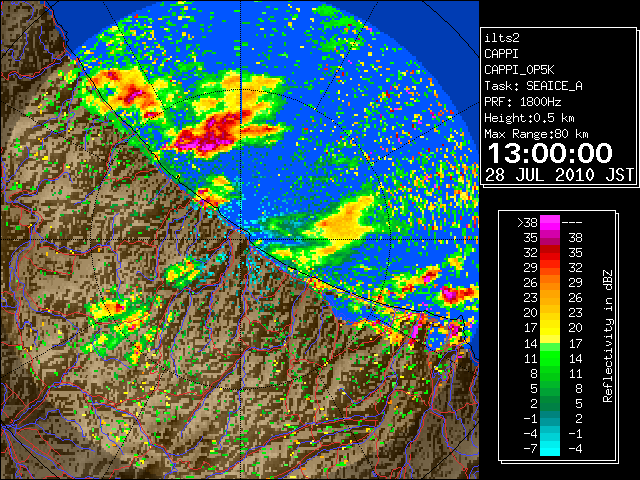Click the '-7' legend value
The width and height of the screenshot is (640, 480).
[x=530, y=449]
